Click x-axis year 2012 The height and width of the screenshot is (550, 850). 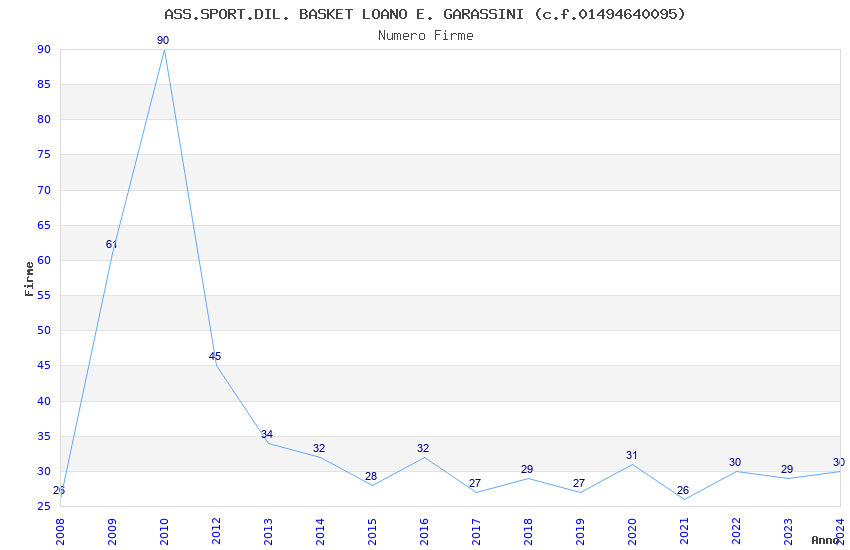(216, 532)
